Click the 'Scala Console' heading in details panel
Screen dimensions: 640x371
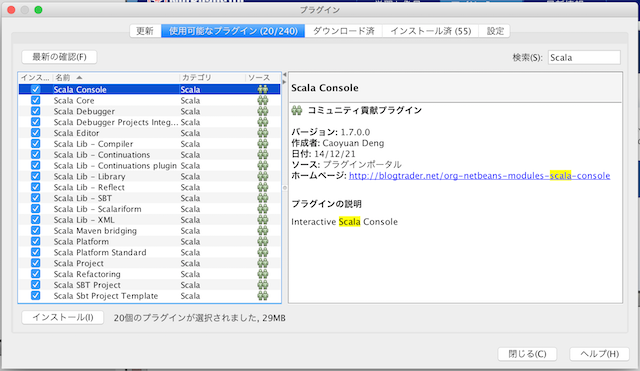click(325, 88)
